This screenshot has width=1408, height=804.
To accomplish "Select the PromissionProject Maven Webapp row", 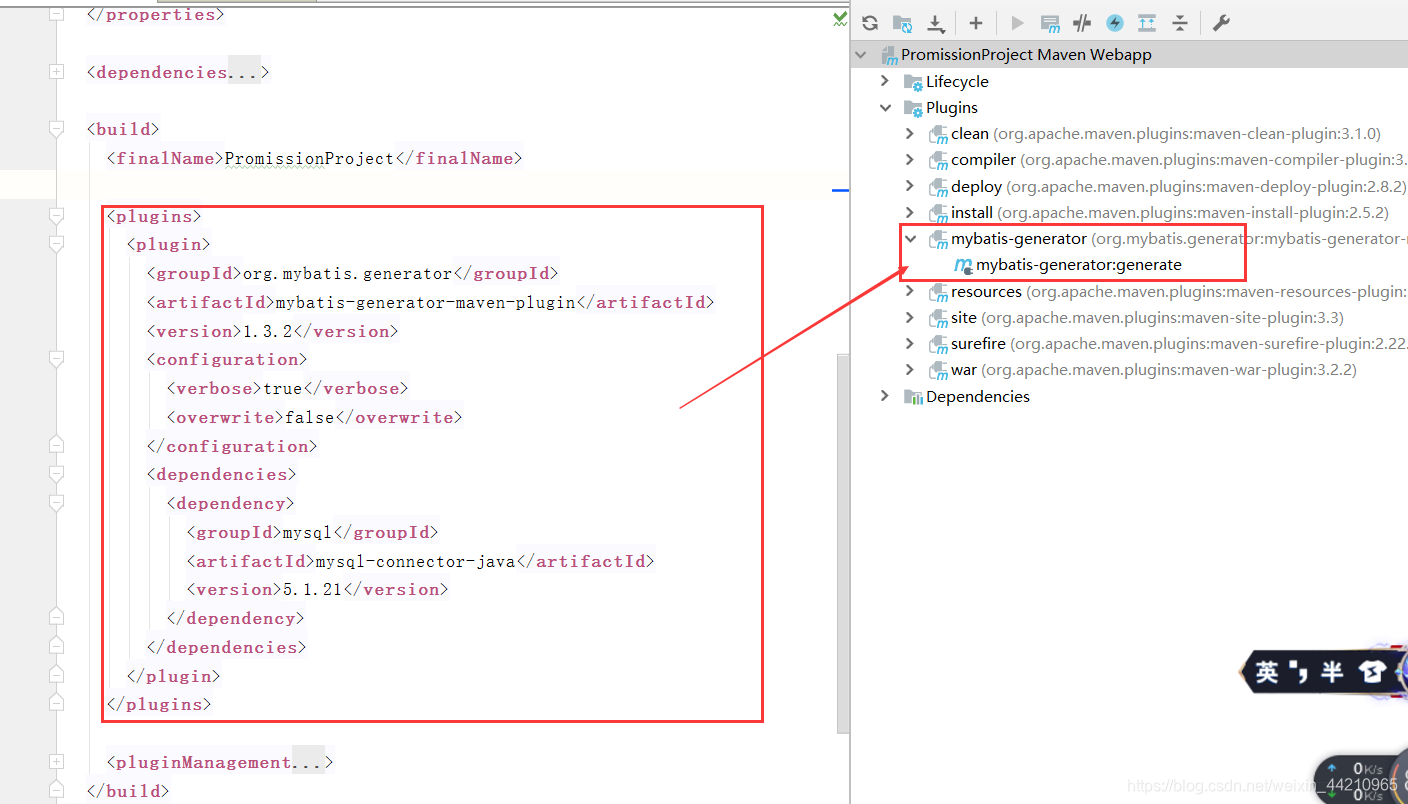I will [1129, 55].
